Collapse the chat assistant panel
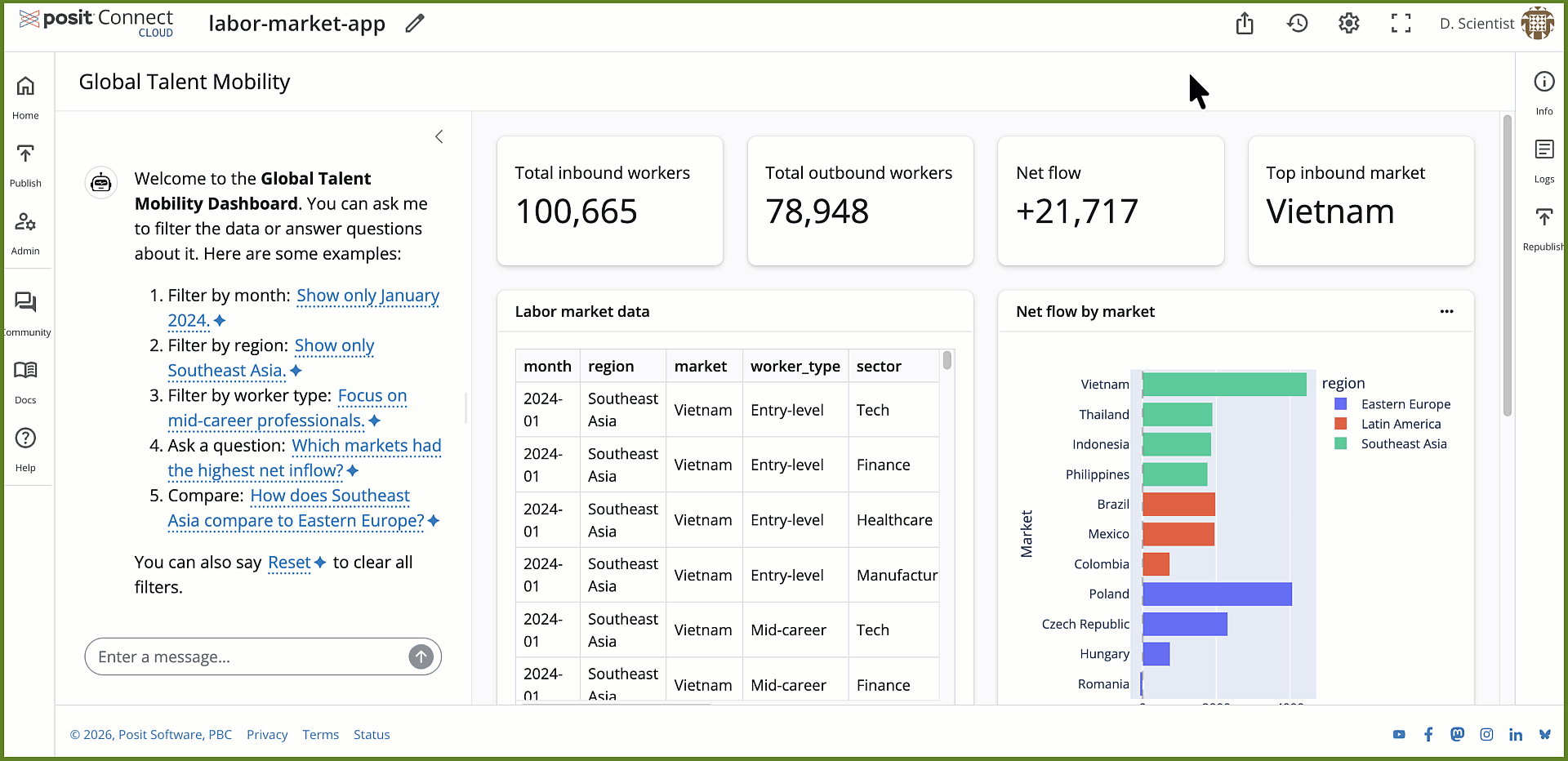The image size is (1568, 761). tap(439, 136)
